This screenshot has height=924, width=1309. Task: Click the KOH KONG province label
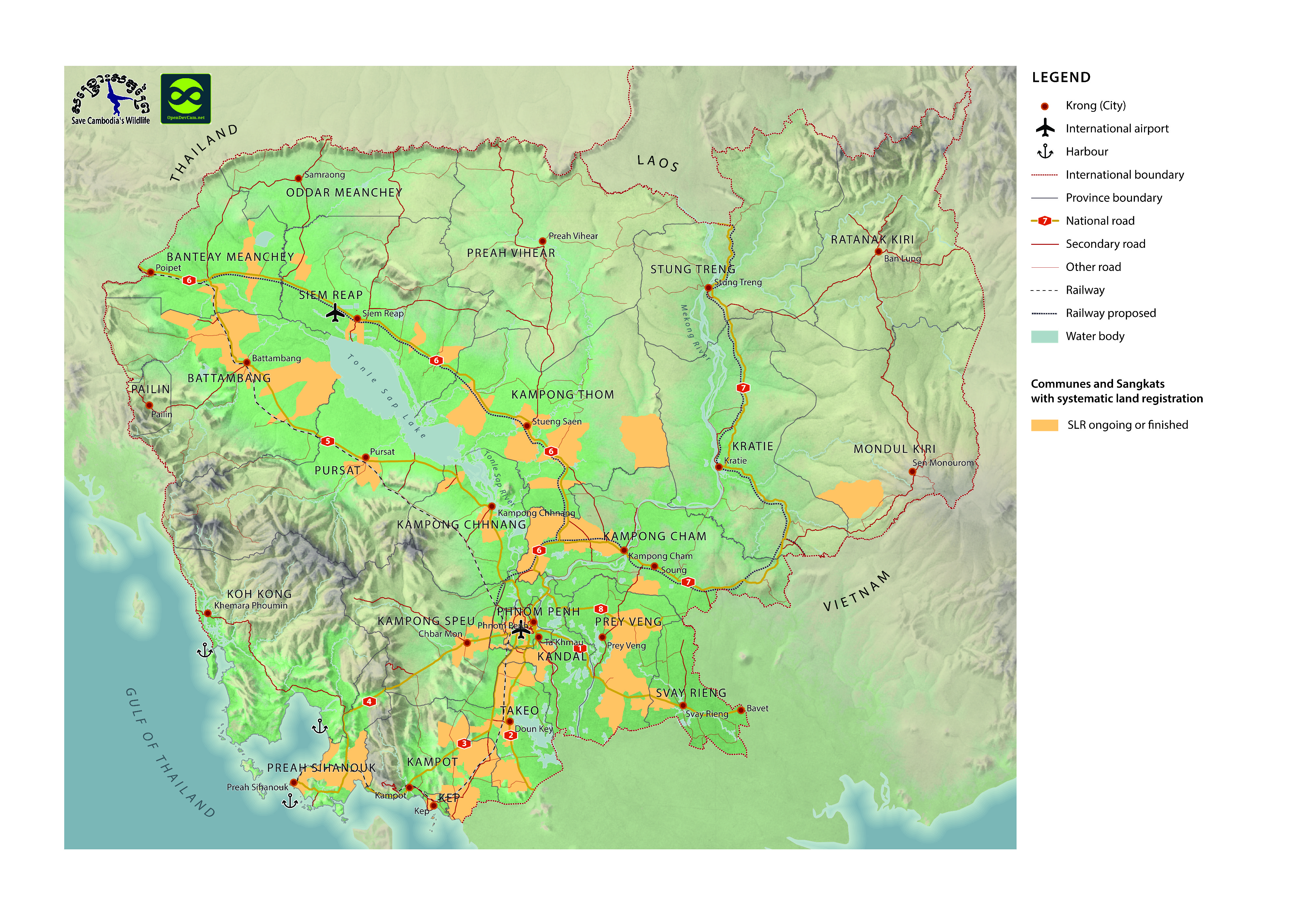(x=260, y=594)
